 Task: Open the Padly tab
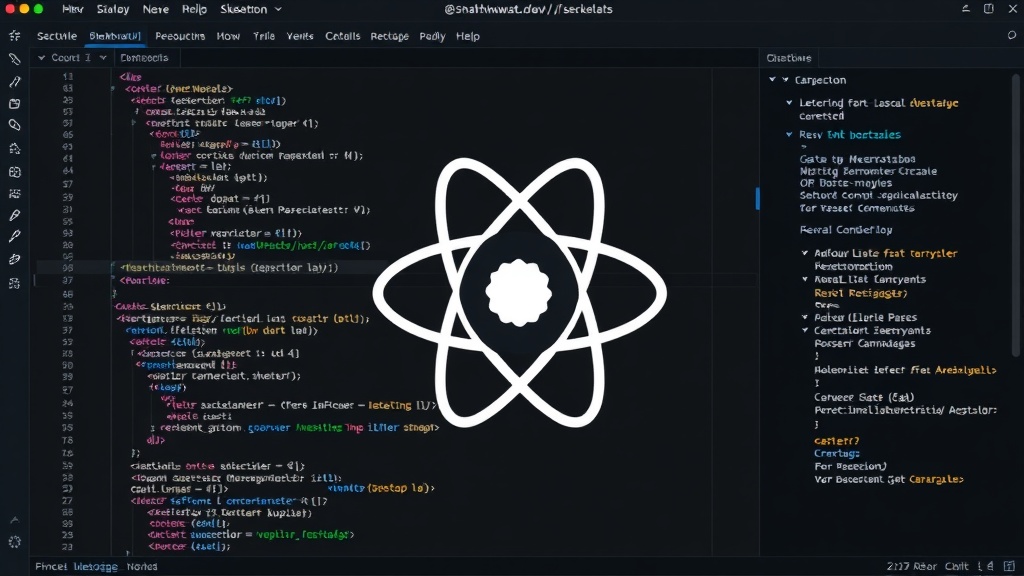pos(432,36)
